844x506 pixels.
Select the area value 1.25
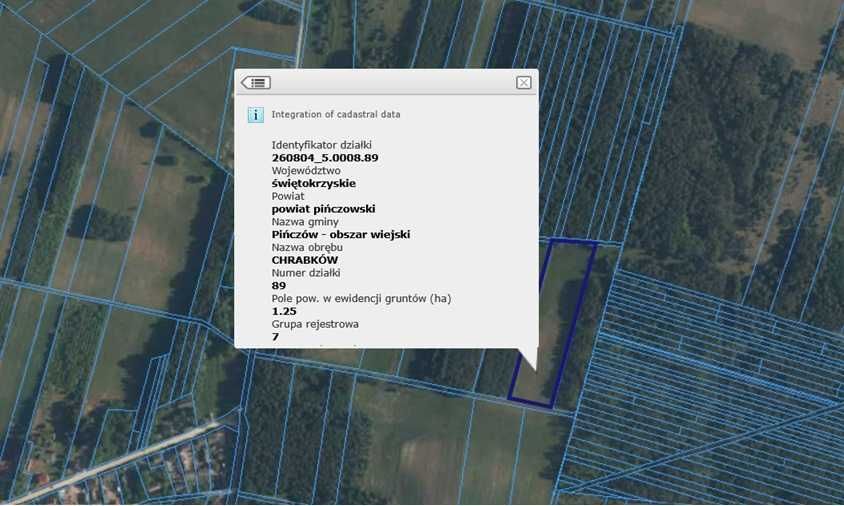[x=284, y=312]
